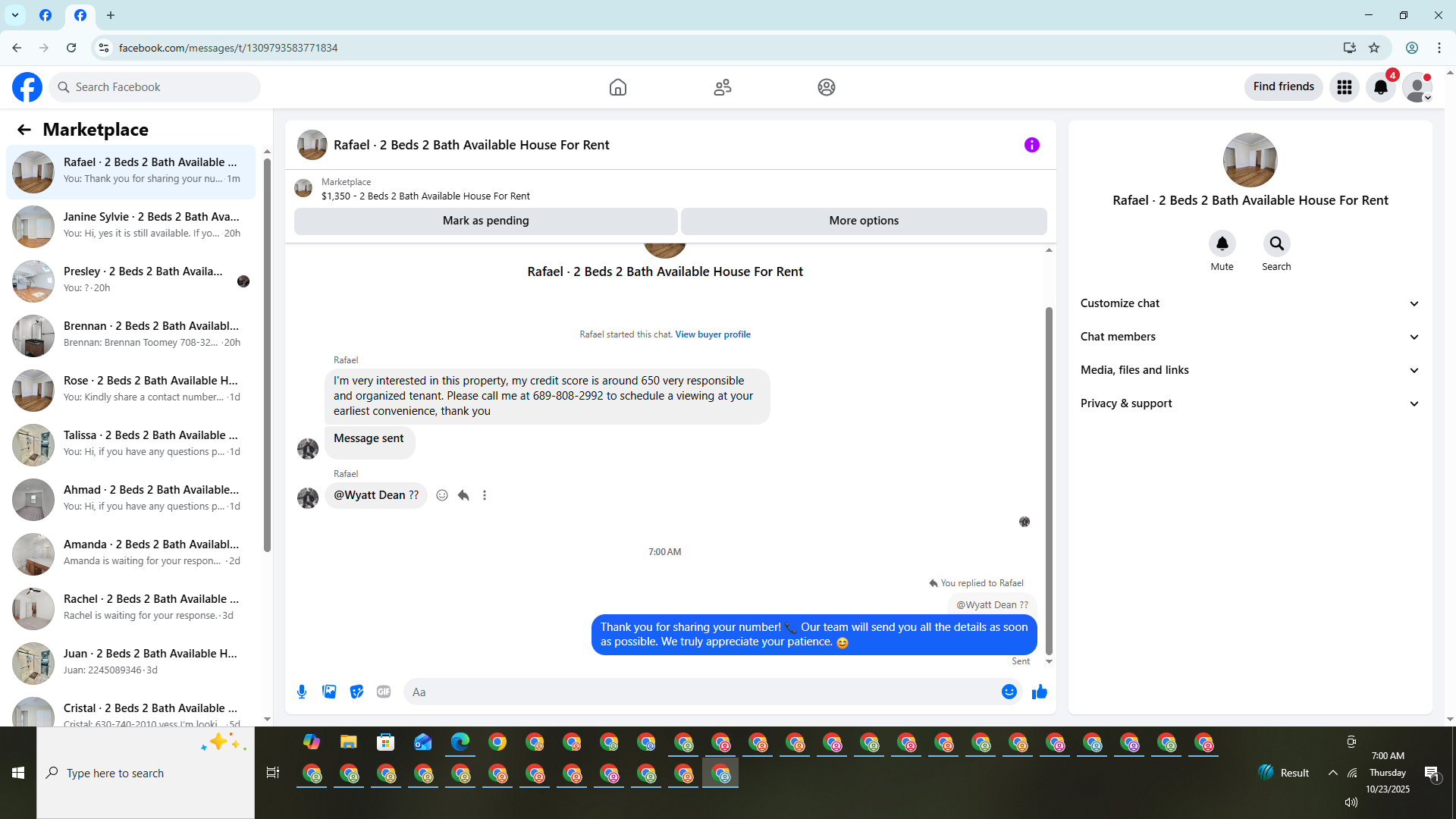
Task: Mute this conversation with bell icon
Action: (x=1222, y=243)
